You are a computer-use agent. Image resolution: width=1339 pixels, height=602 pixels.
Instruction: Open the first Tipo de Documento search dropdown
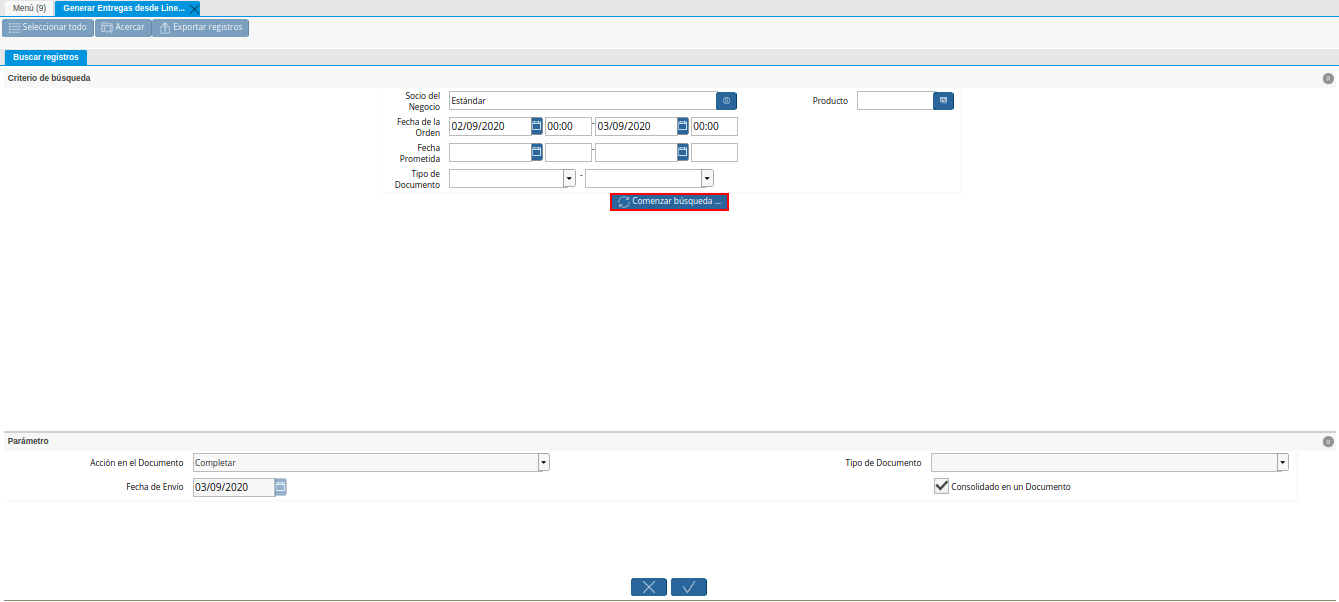click(x=569, y=178)
